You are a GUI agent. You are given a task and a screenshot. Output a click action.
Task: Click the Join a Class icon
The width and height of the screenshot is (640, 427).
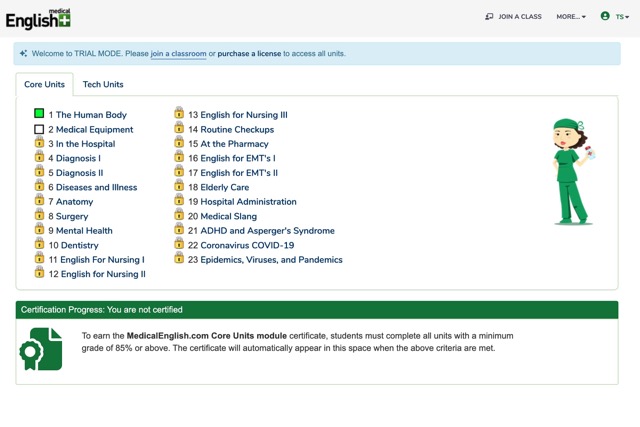[489, 17]
